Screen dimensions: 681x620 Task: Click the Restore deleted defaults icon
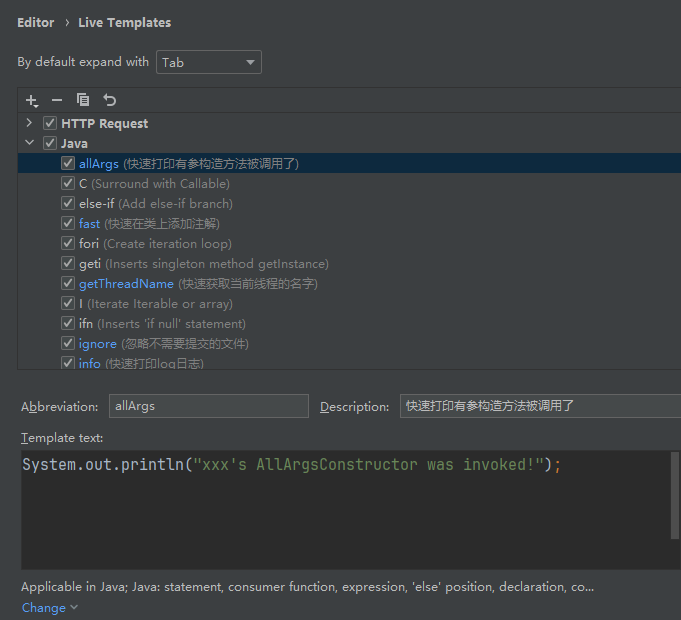[x=109, y=100]
